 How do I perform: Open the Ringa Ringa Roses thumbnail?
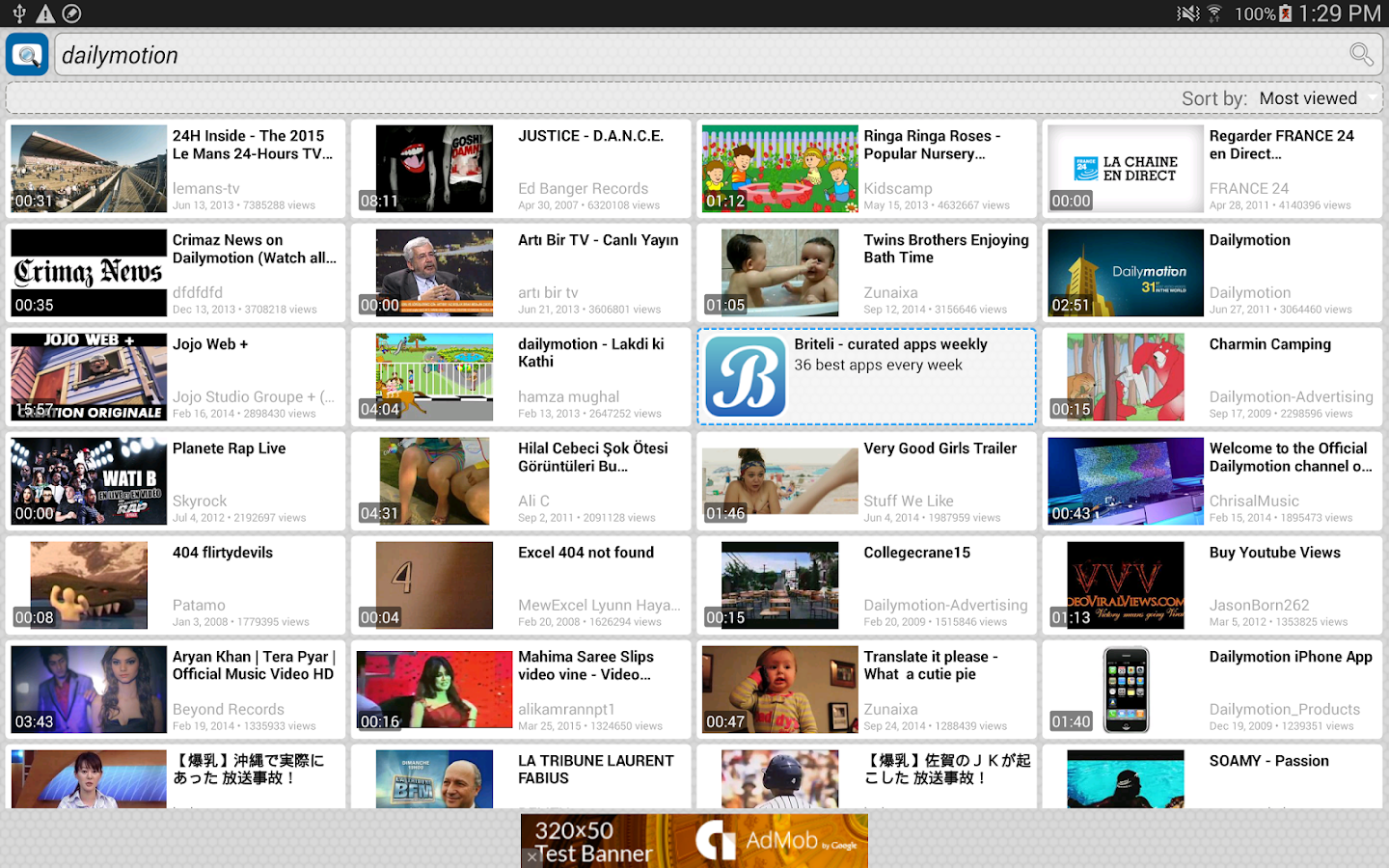point(779,169)
